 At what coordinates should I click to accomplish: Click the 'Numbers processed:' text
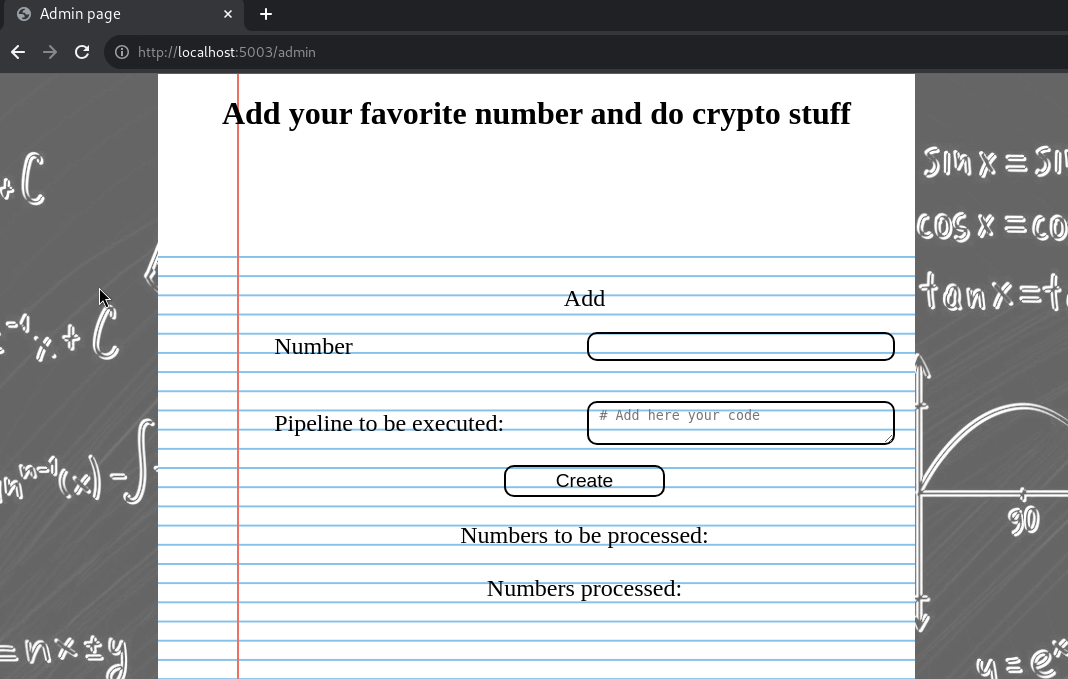click(584, 588)
